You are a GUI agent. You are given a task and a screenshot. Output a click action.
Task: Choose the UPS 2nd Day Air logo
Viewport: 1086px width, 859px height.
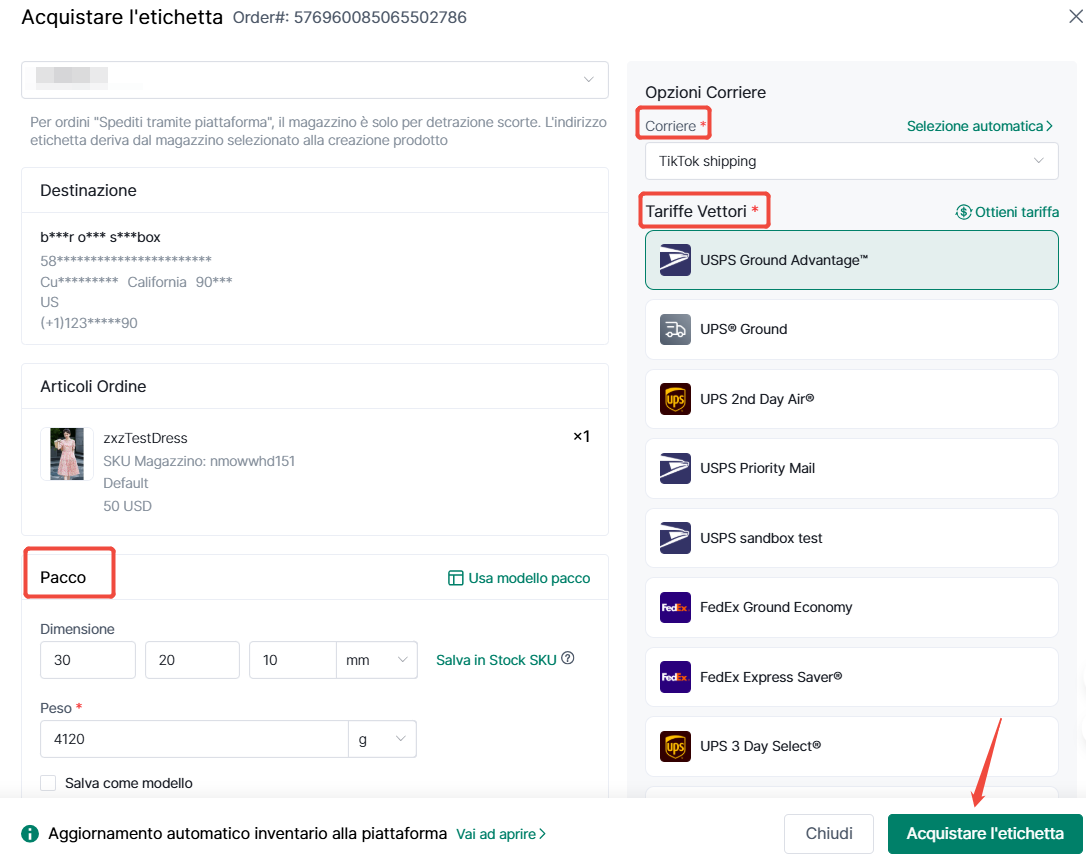point(675,399)
